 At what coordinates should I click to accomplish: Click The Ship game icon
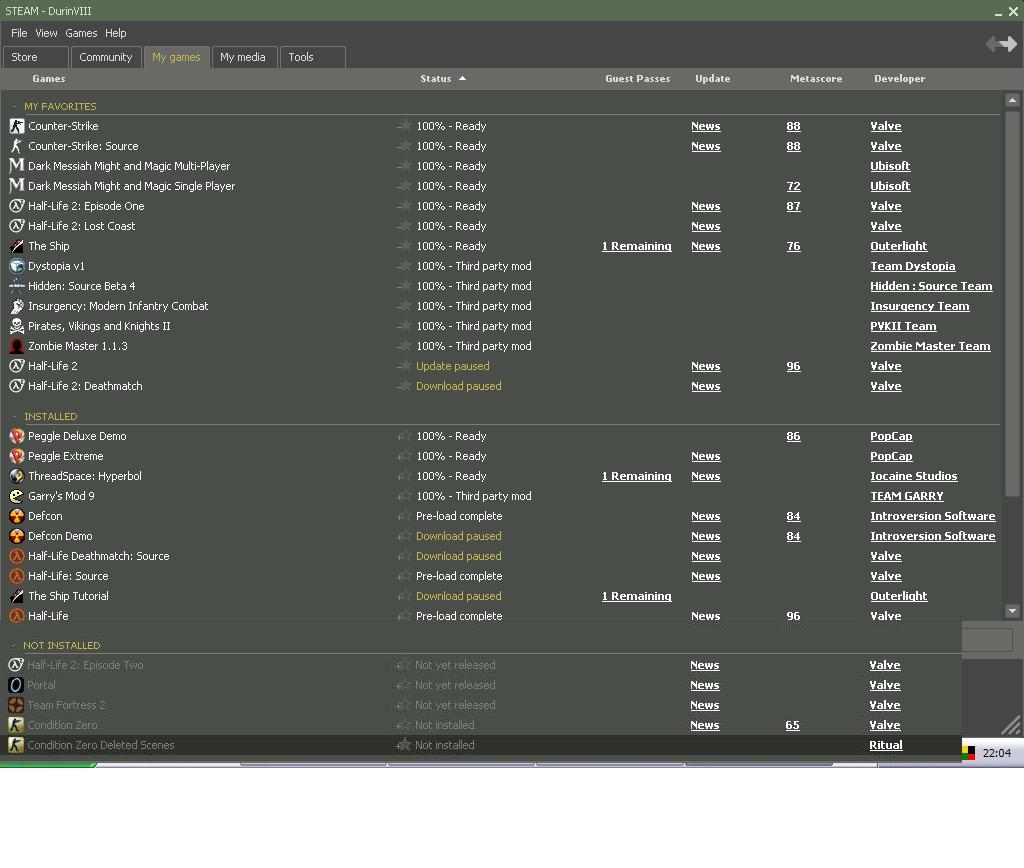(x=17, y=246)
